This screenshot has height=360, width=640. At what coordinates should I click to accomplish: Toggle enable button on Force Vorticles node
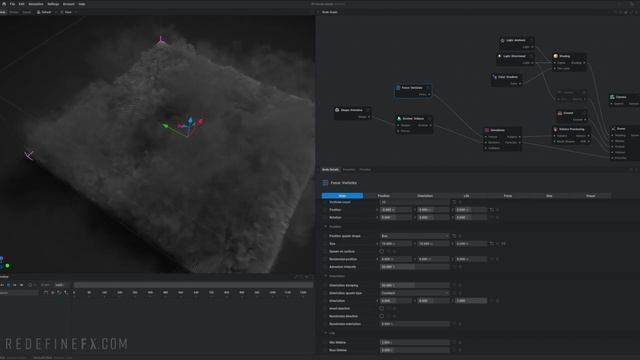click(x=428, y=88)
